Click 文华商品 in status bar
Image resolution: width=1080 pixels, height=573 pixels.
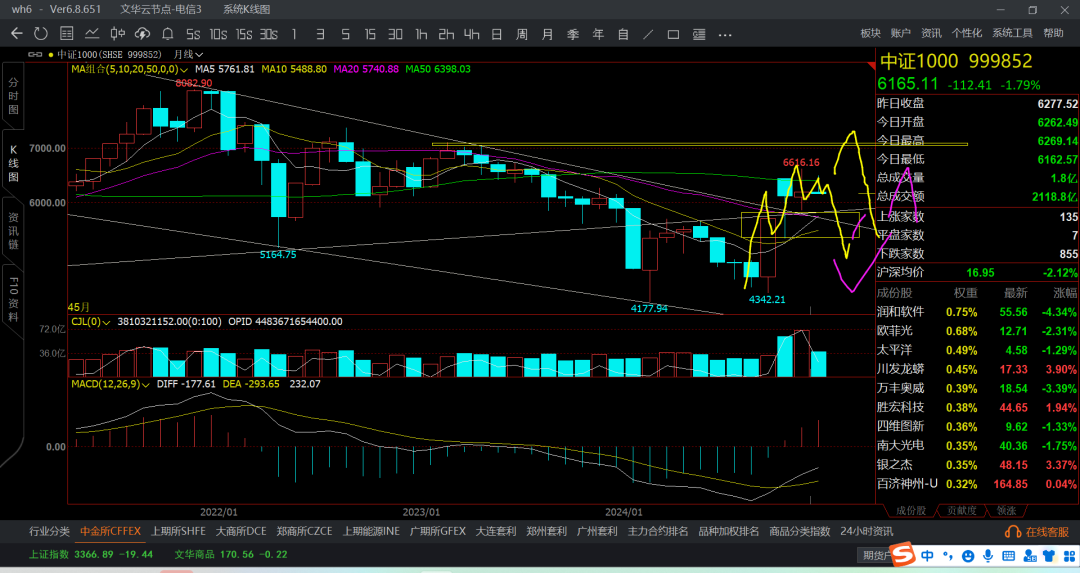click(194, 554)
